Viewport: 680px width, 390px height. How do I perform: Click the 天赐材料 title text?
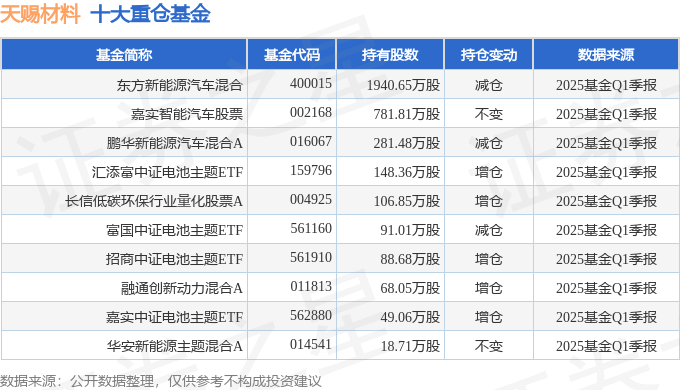pos(40,13)
